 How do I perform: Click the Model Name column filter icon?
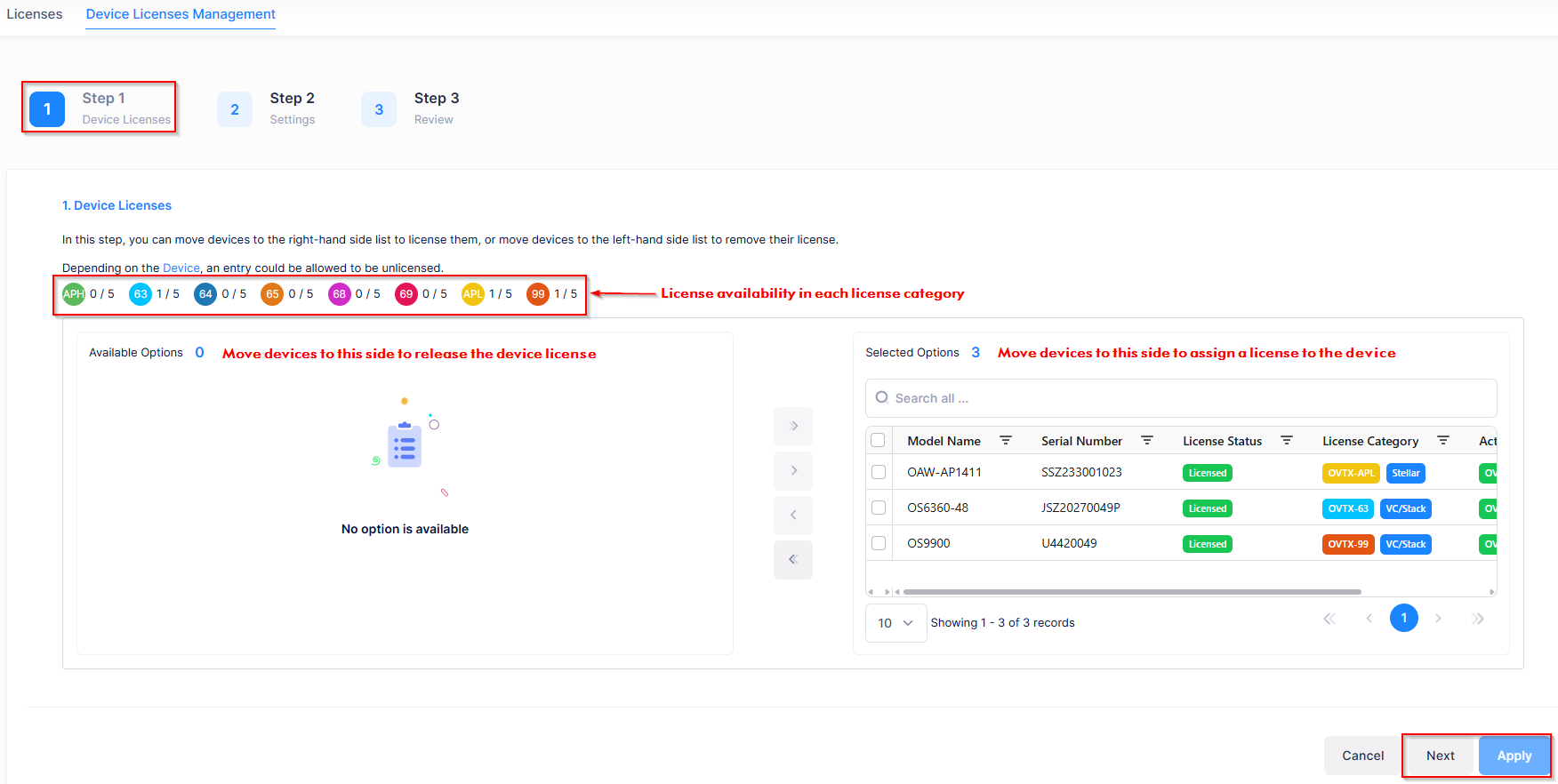pyautogui.click(x=1006, y=441)
